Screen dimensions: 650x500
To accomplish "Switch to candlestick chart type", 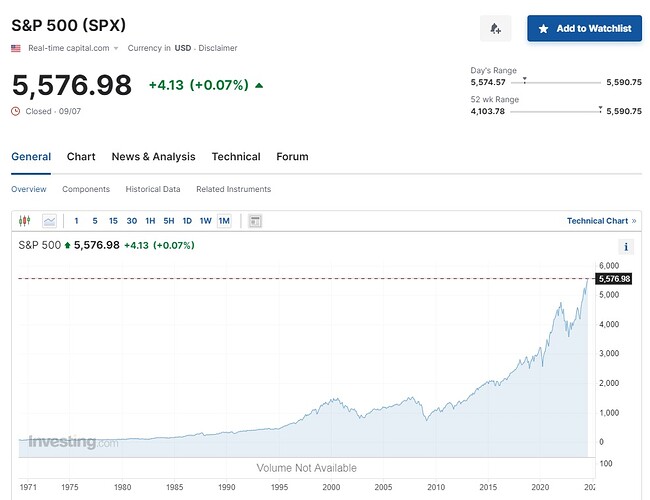I will pyautogui.click(x=24, y=221).
